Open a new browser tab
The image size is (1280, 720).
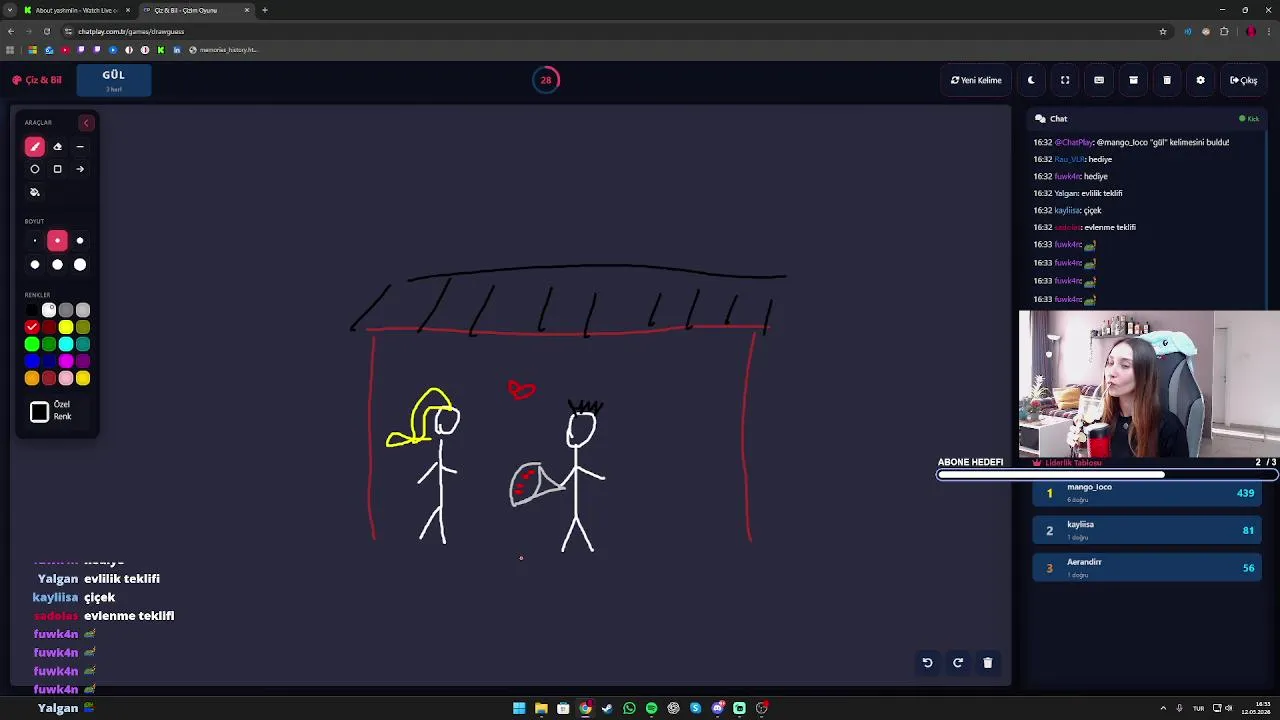pyautogui.click(x=265, y=10)
